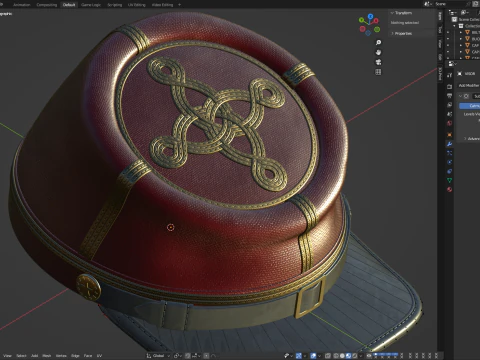Click the VISOR object name in properties

tap(470, 74)
